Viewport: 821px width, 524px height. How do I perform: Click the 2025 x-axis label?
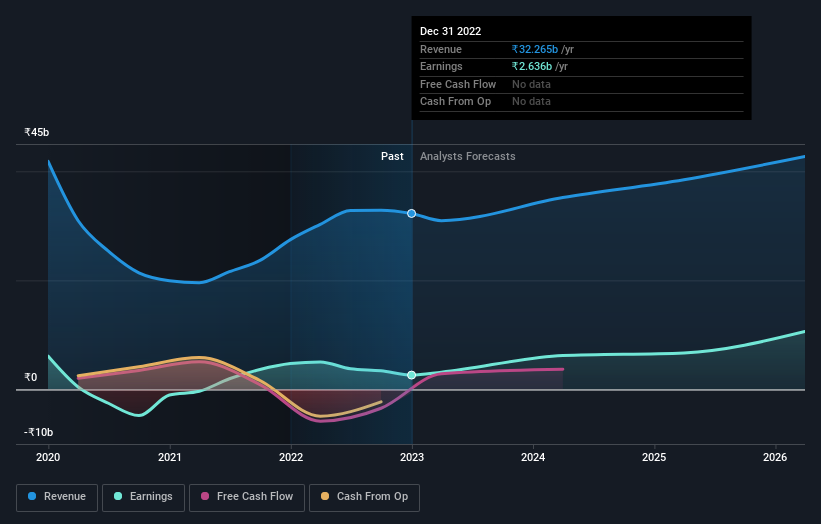pos(654,457)
